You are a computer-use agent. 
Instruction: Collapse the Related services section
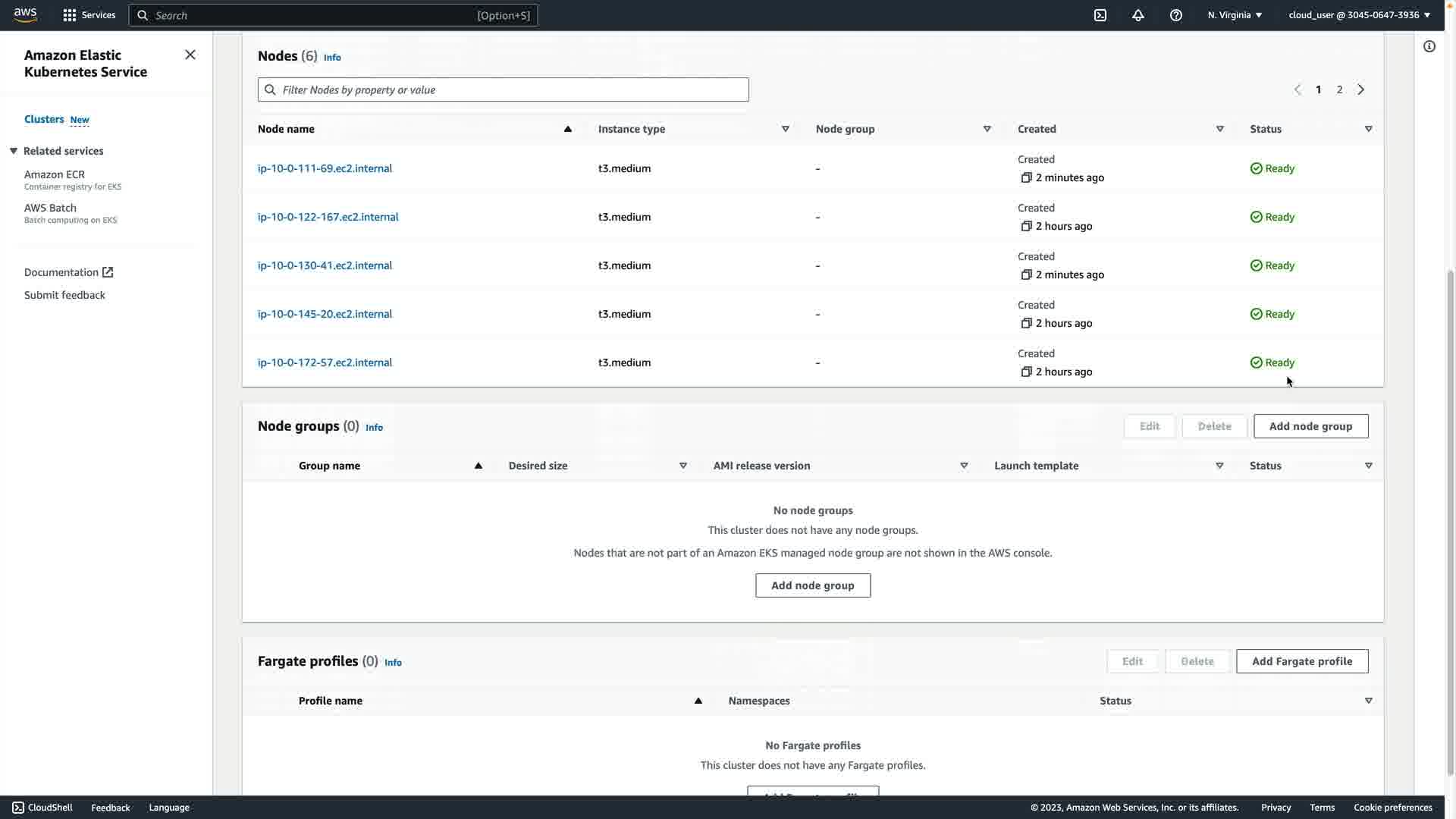14,151
